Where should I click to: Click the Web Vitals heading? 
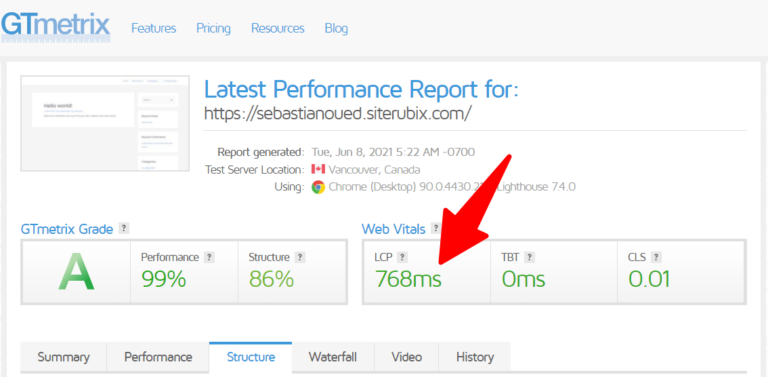tap(393, 229)
